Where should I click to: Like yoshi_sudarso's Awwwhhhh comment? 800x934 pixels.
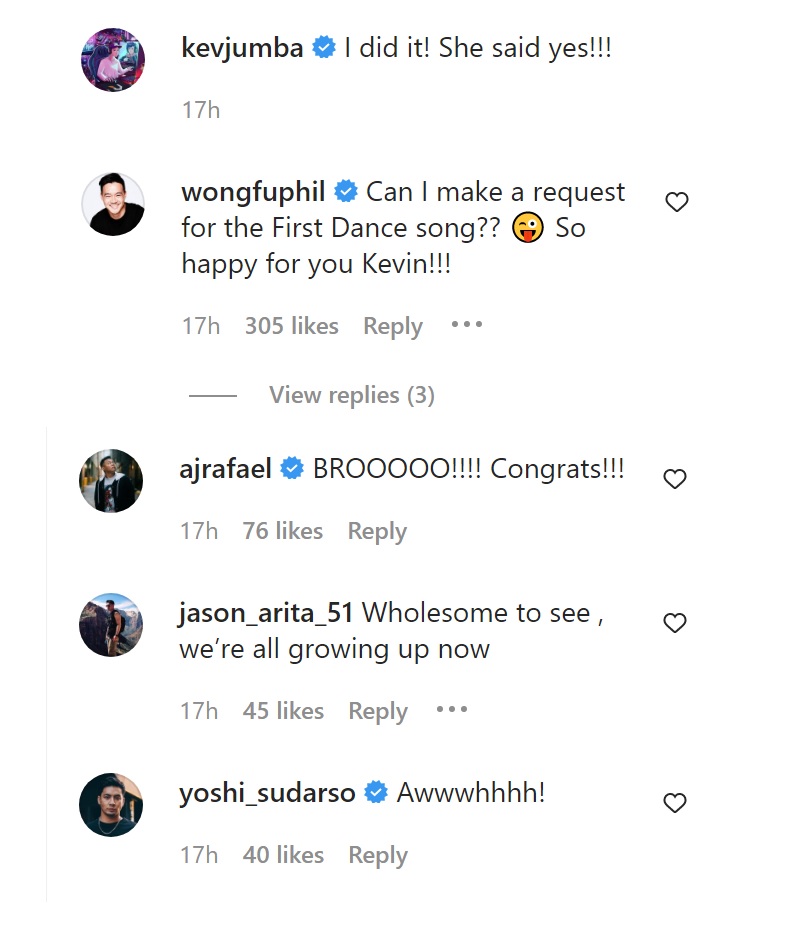[x=675, y=802]
